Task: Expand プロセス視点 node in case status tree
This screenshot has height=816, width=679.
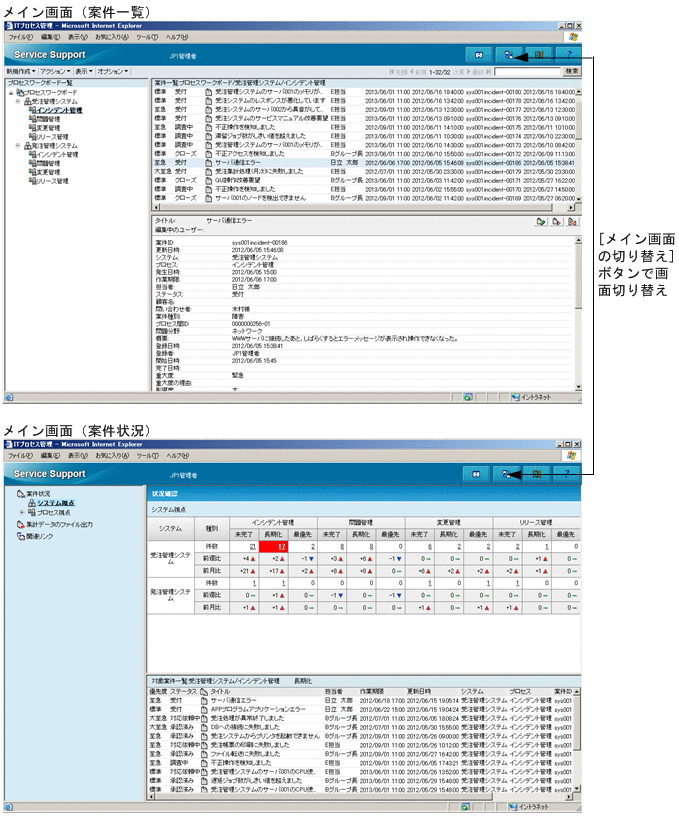Action: coord(21,512)
